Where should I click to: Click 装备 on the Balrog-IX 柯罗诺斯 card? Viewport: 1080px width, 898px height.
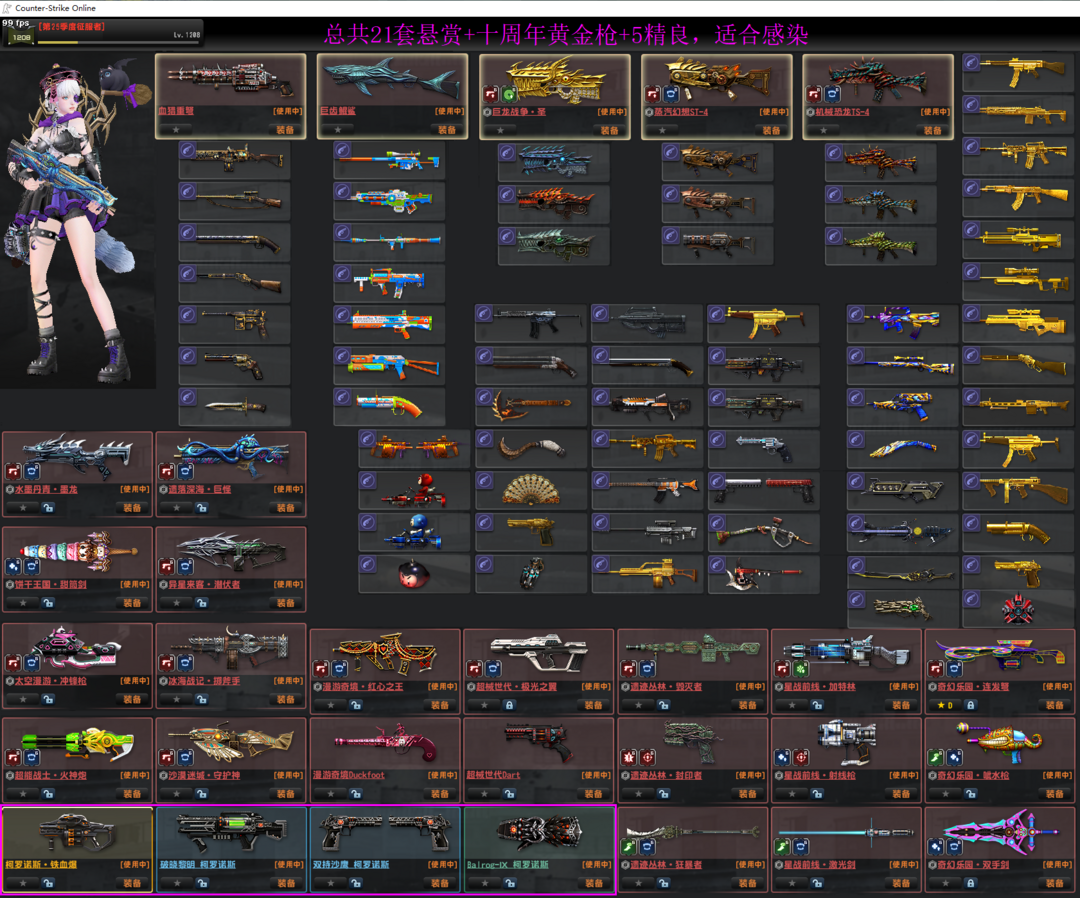594,883
